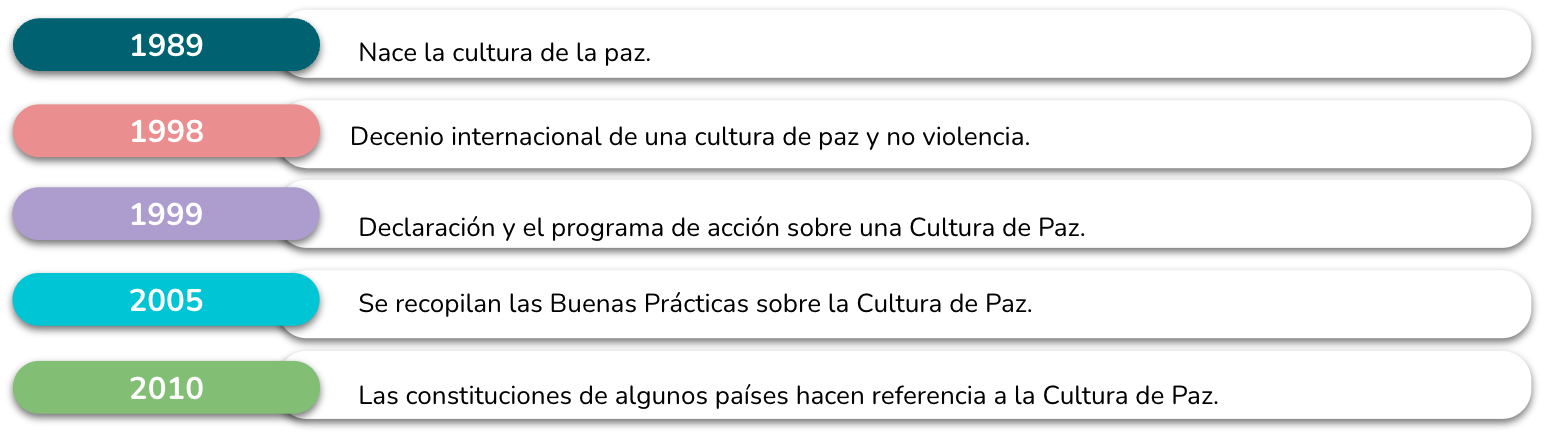Open the 'Decenio internacional' description box

(905, 133)
